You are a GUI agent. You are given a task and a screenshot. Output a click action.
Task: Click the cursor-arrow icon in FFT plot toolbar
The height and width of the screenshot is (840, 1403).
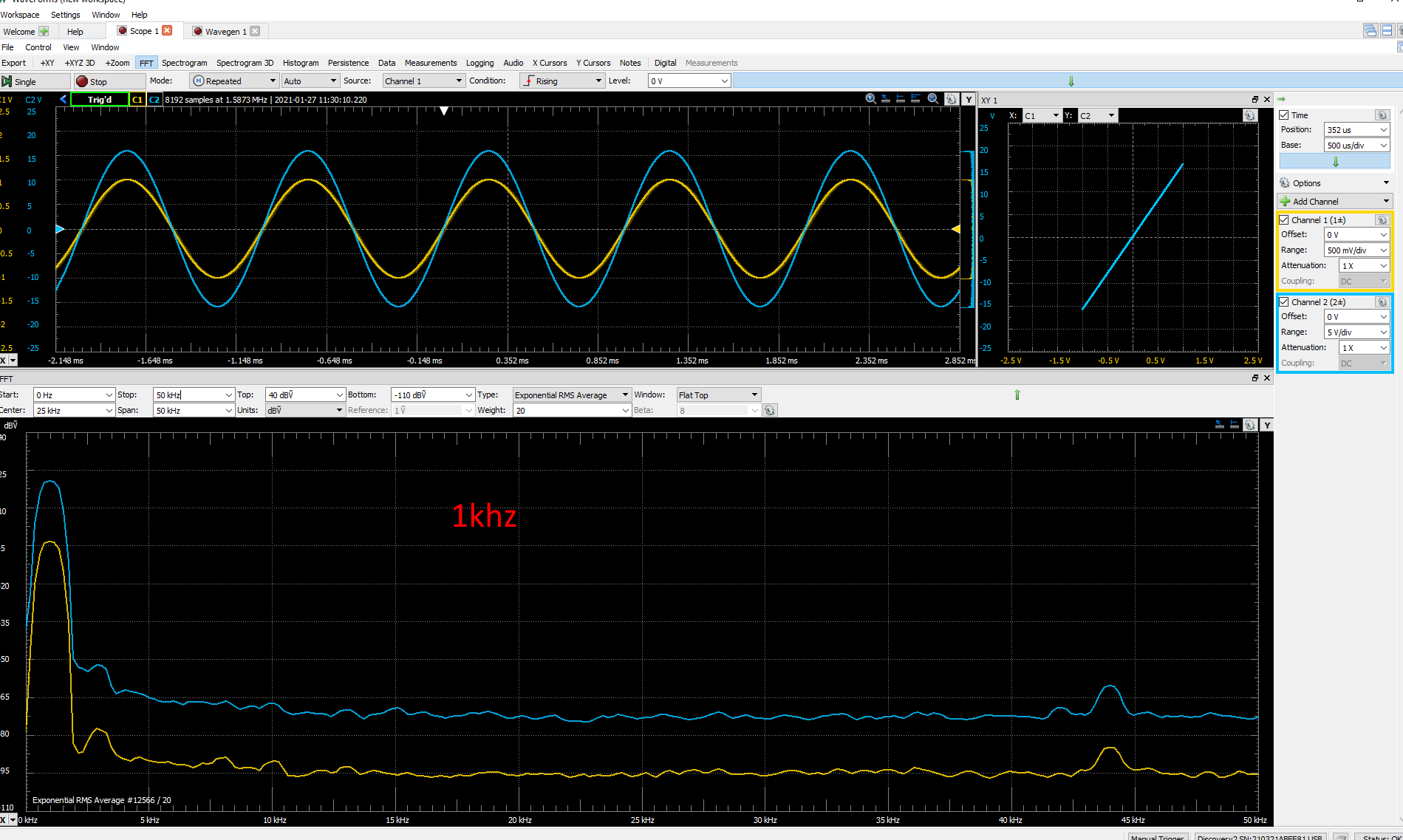(x=1220, y=425)
